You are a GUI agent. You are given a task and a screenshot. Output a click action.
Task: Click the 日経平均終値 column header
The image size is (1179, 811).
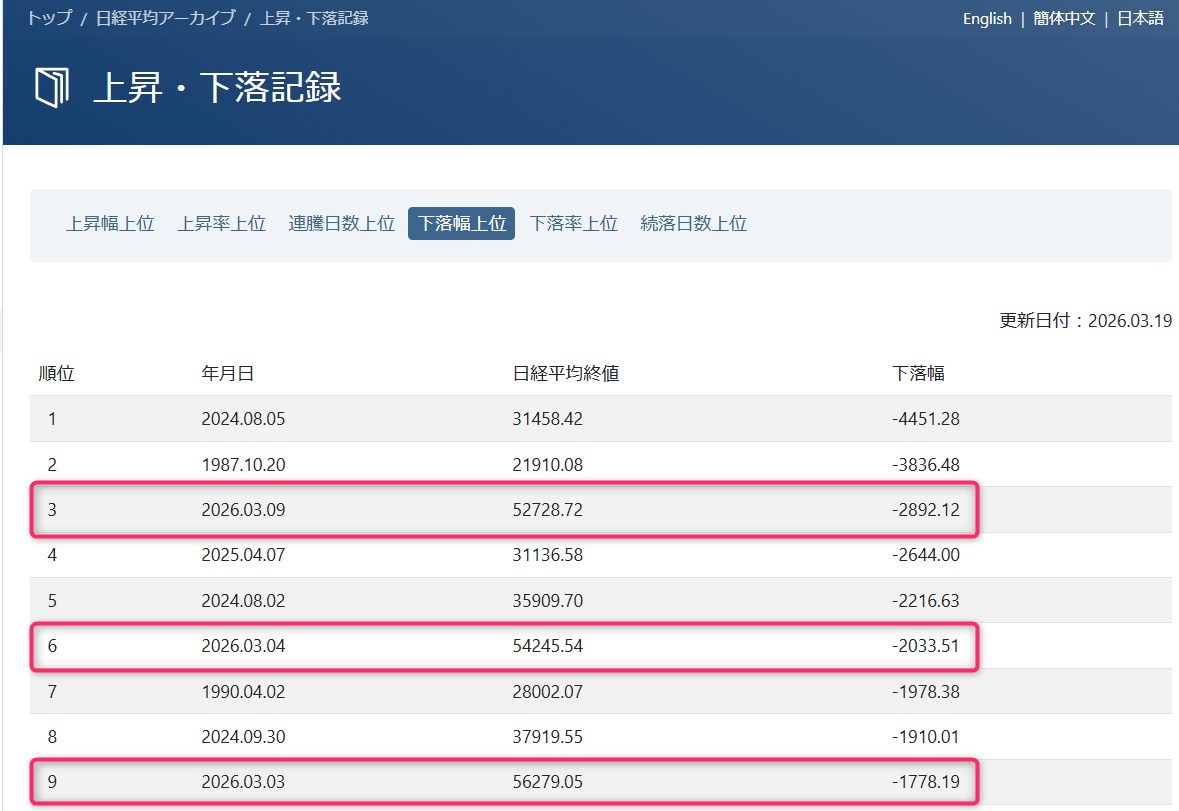click(565, 374)
